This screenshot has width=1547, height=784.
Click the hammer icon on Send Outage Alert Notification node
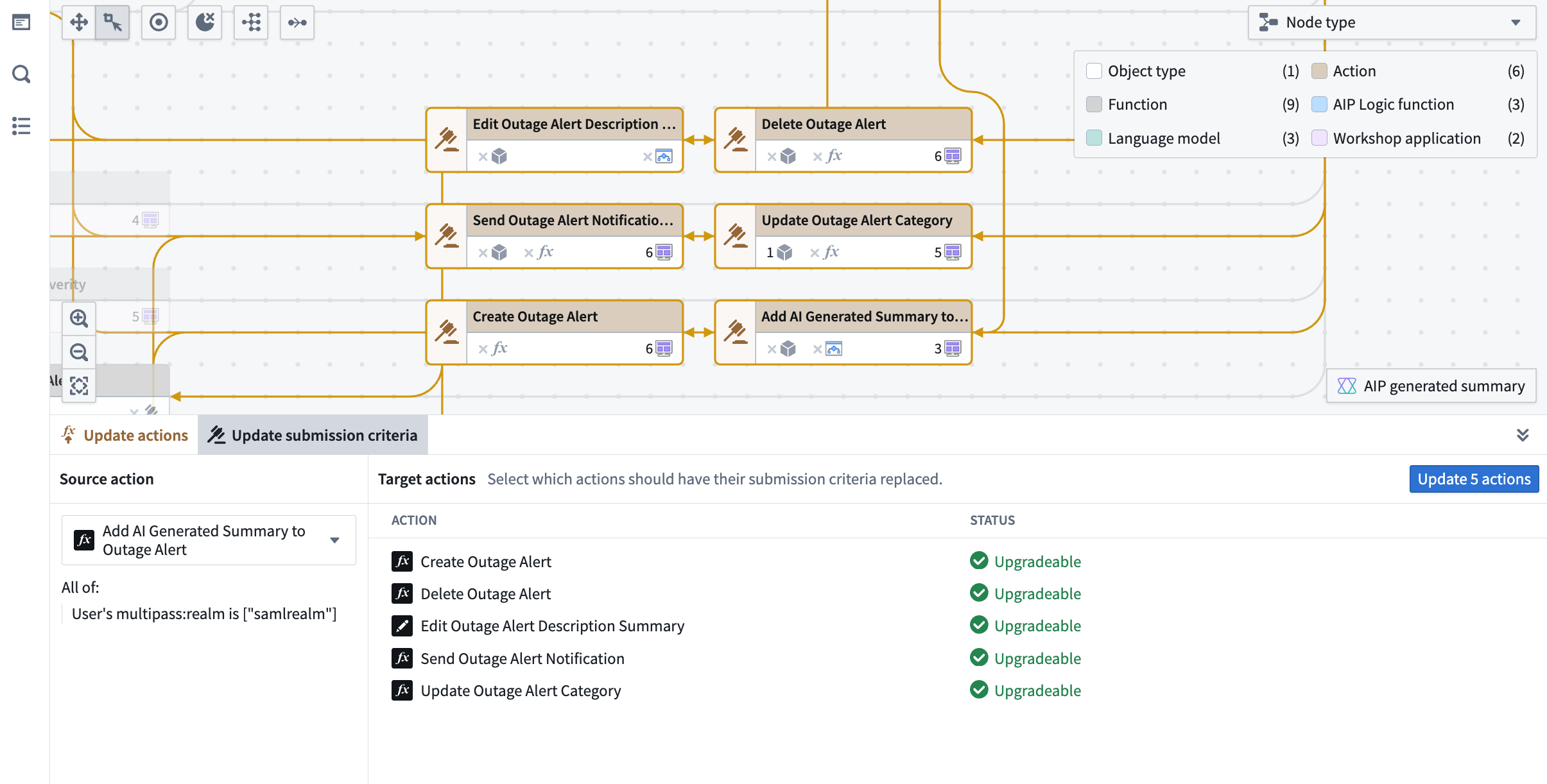click(447, 236)
